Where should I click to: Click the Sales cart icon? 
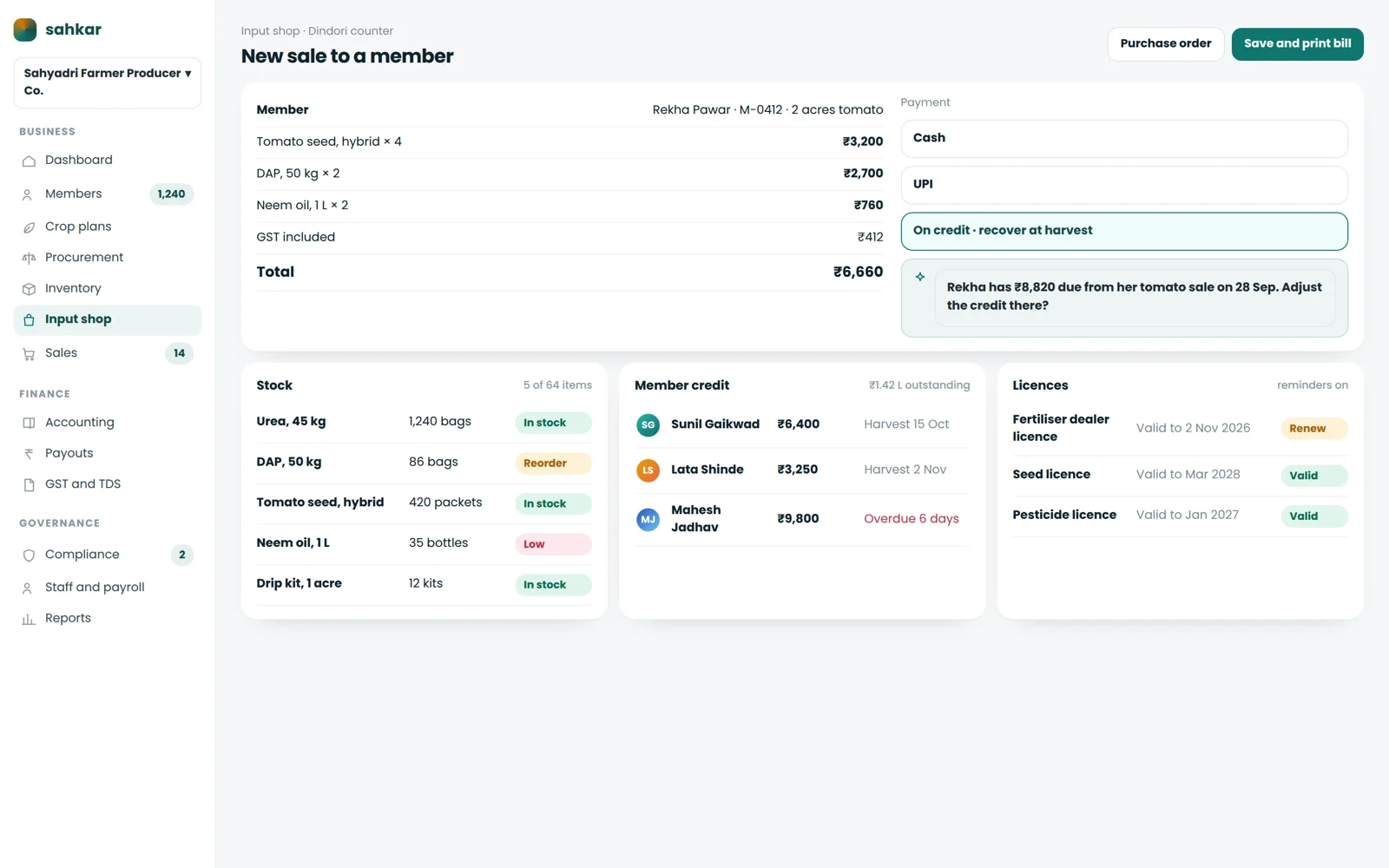[x=29, y=353]
